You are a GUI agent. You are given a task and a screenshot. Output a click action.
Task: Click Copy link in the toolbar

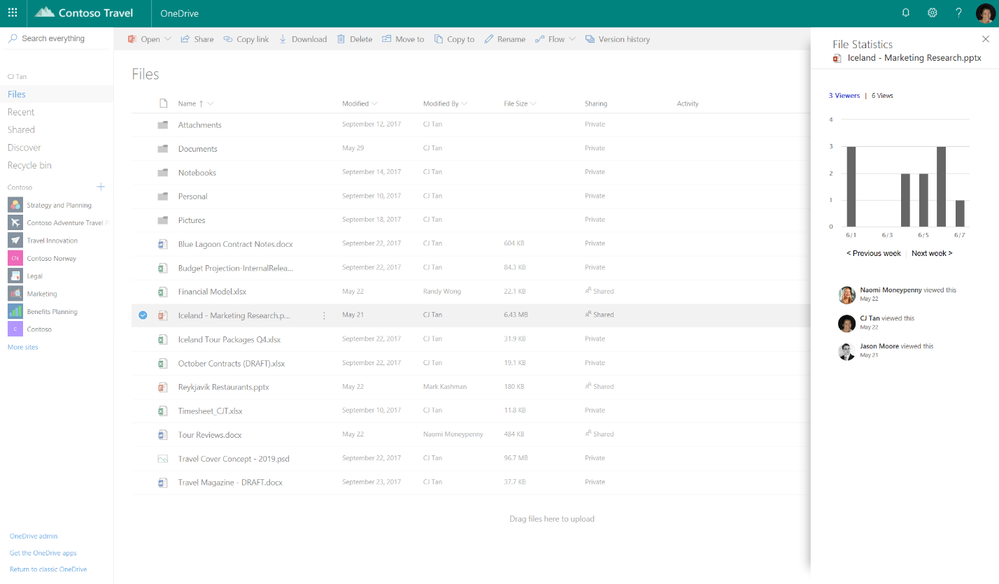pos(246,39)
